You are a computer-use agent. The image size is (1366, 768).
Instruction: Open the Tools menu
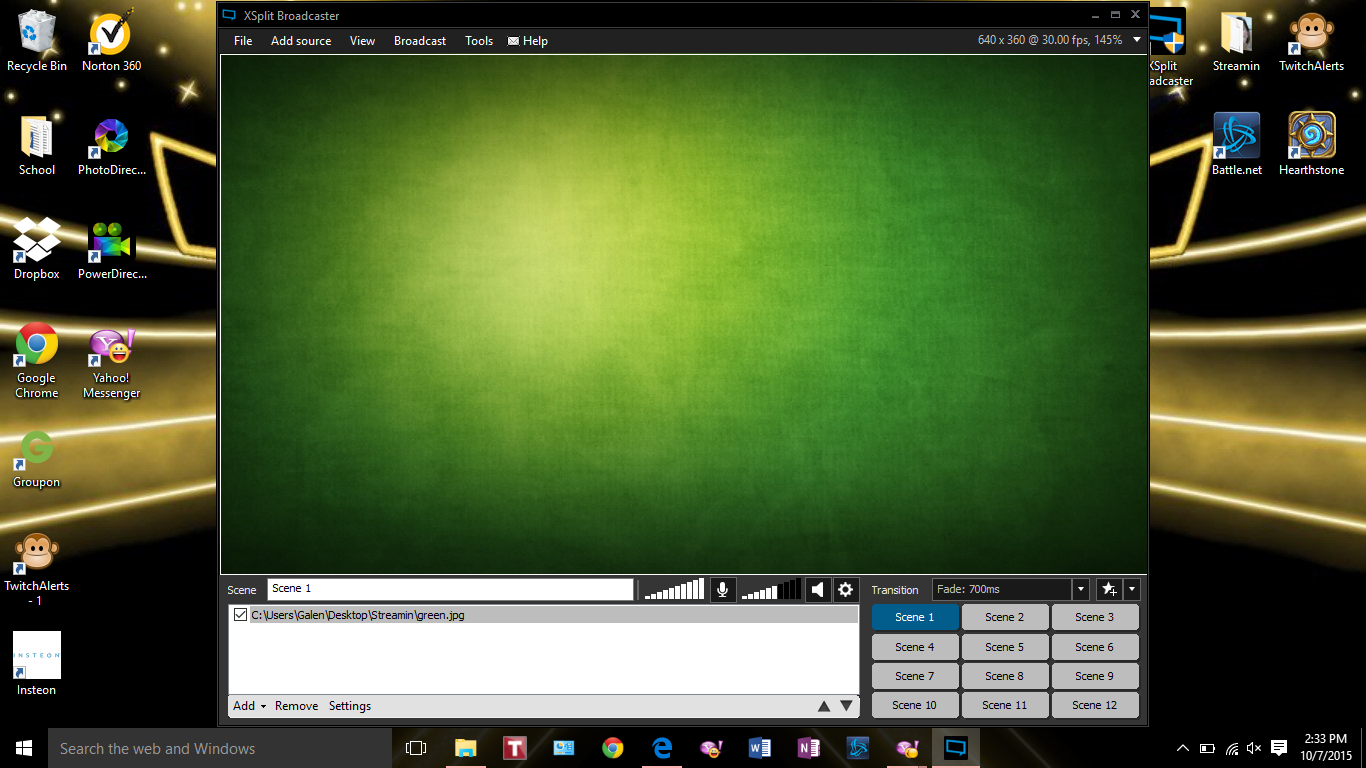pyautogui.click(x=478, y=41)
